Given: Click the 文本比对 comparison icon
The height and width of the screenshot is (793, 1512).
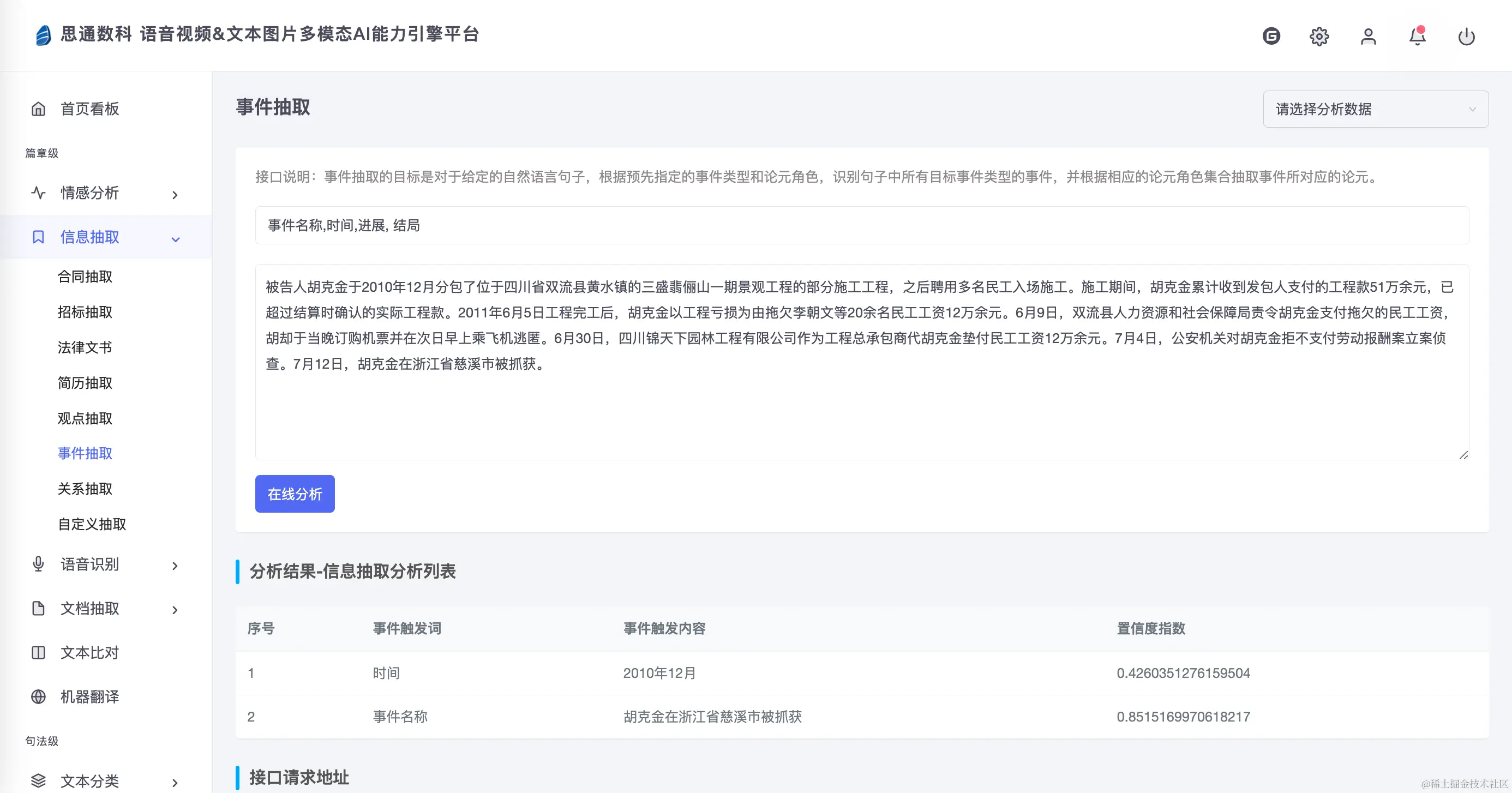Looking at the screenshot, I should click(38, 652).
